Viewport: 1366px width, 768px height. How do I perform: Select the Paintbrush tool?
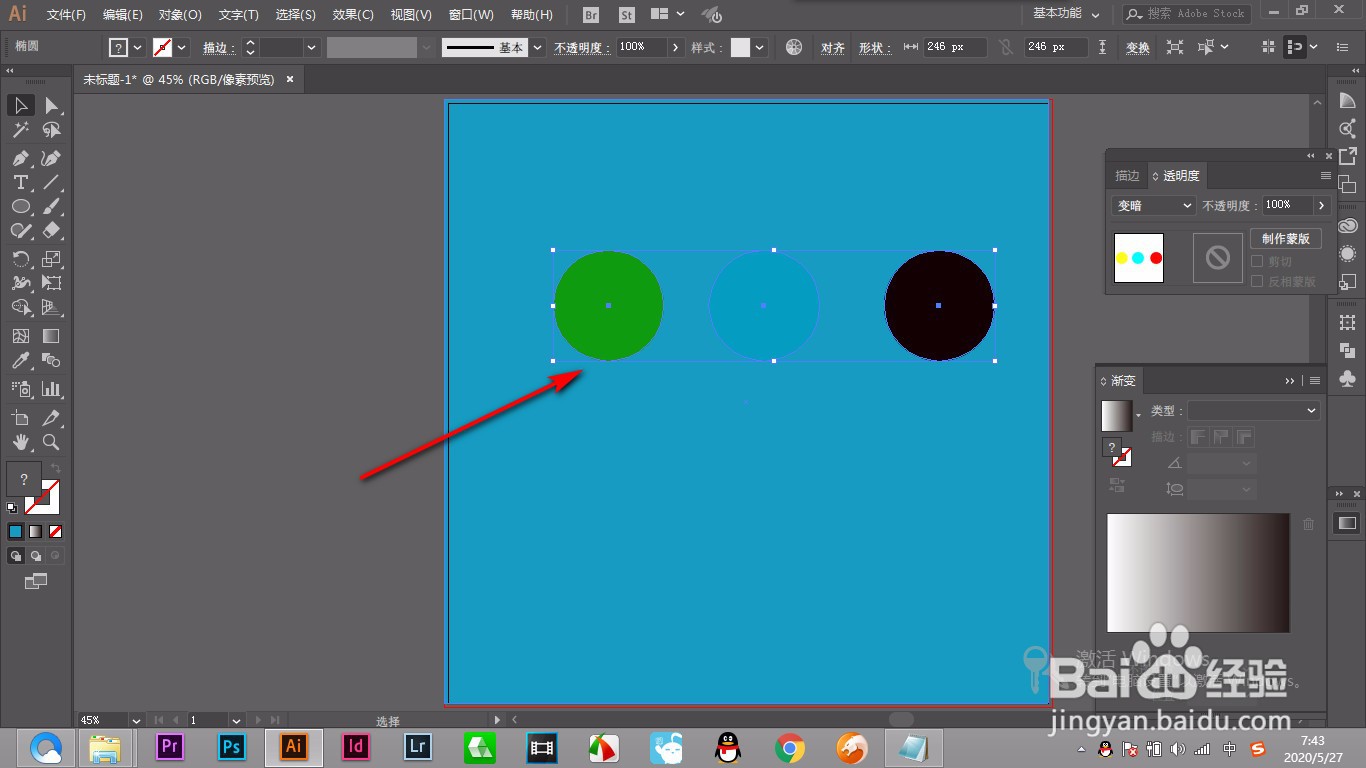coord(51,206)
